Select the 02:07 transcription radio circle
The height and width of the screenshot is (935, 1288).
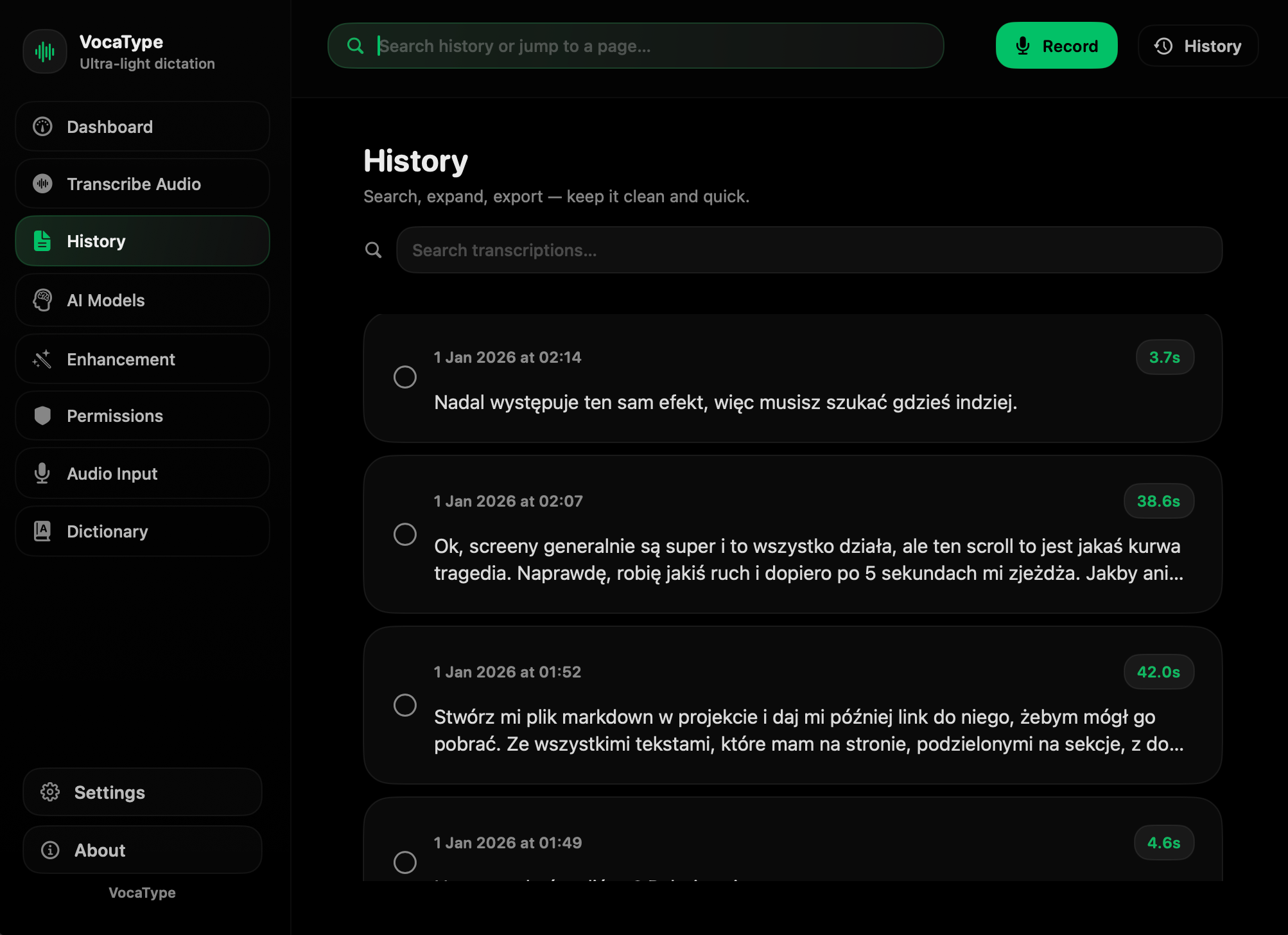pos(405,534)
